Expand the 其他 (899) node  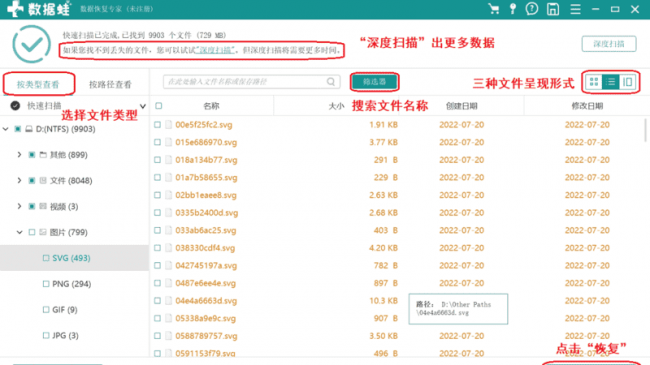[x=19, y=155]
